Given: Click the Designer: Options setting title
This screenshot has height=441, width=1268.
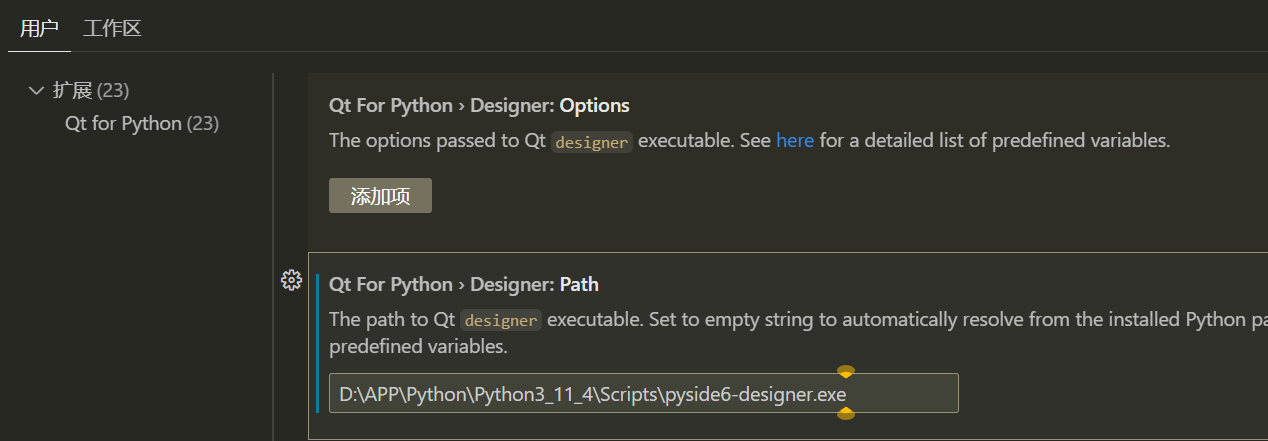Looking at the screenshot, I should click(x=479, y=106).
